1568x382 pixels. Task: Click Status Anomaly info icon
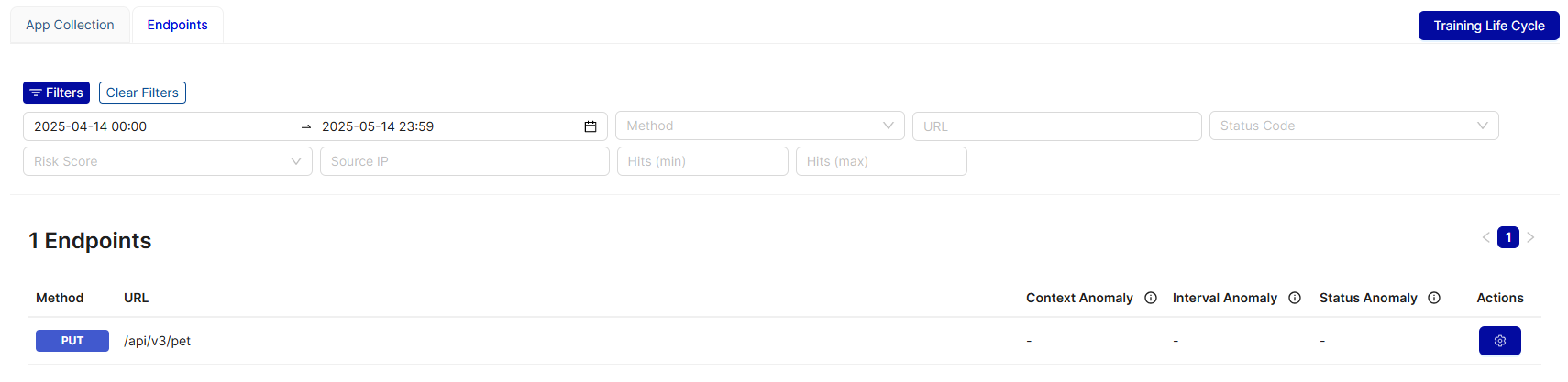click(1434, 298)
